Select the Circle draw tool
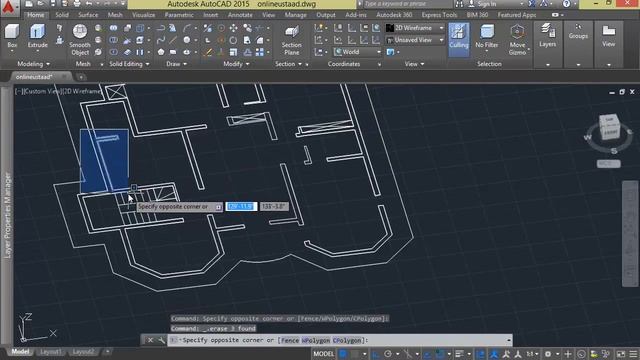The width and height of the screenshot is (640, 360). 187,40
